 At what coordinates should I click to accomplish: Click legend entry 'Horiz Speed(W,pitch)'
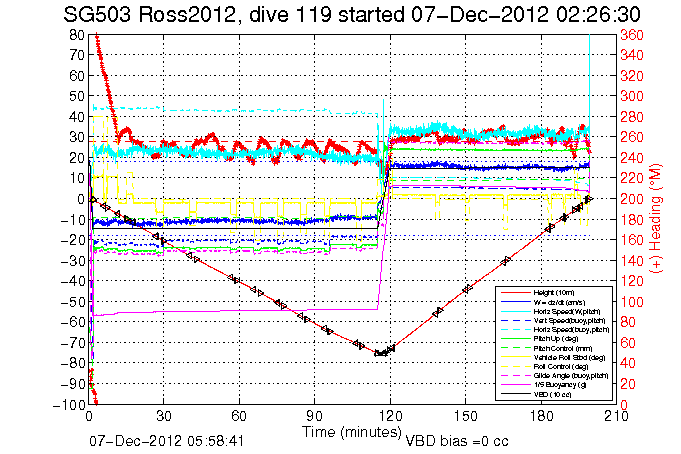click(567, 312)
